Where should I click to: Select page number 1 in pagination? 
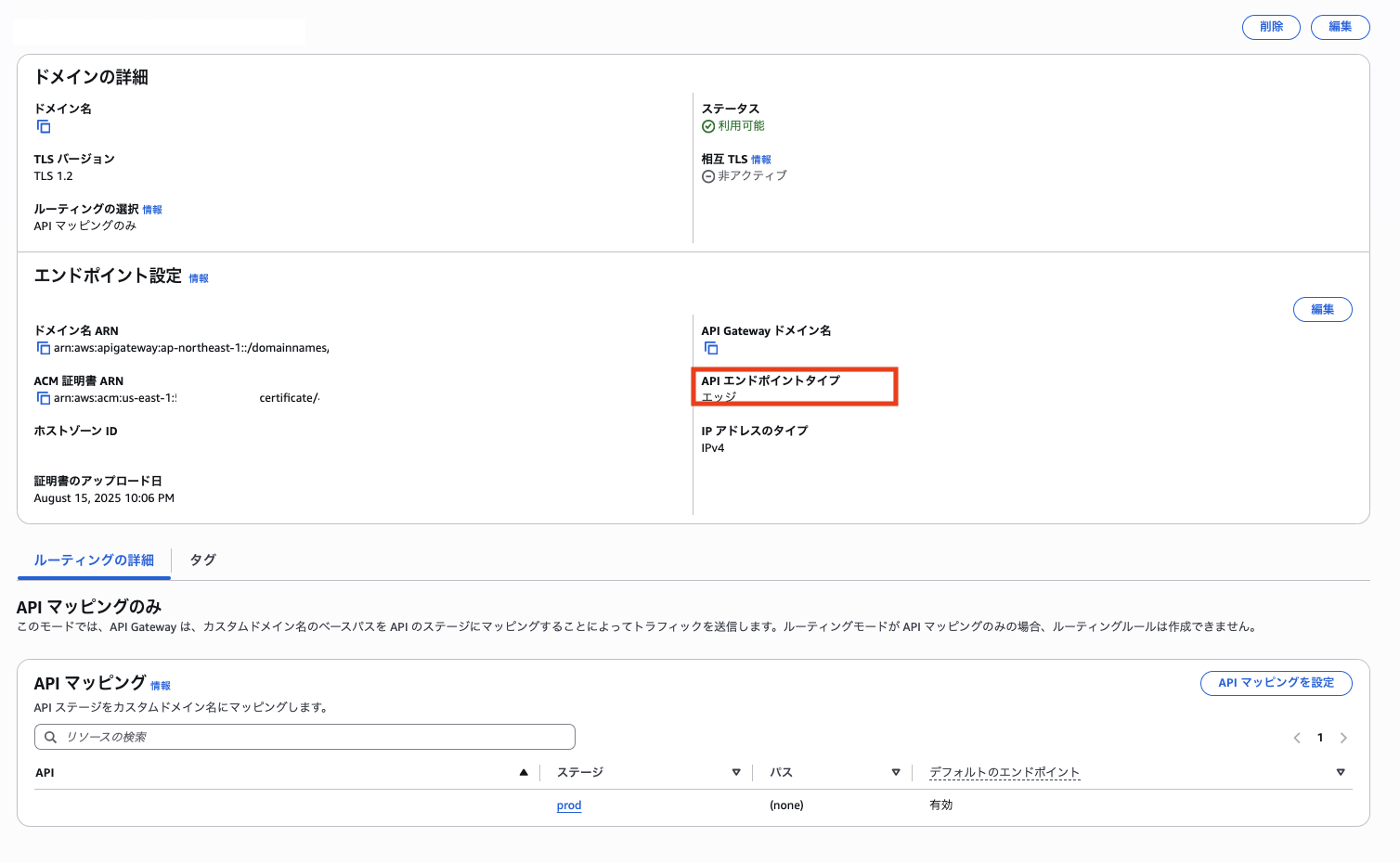(1320, 738)
